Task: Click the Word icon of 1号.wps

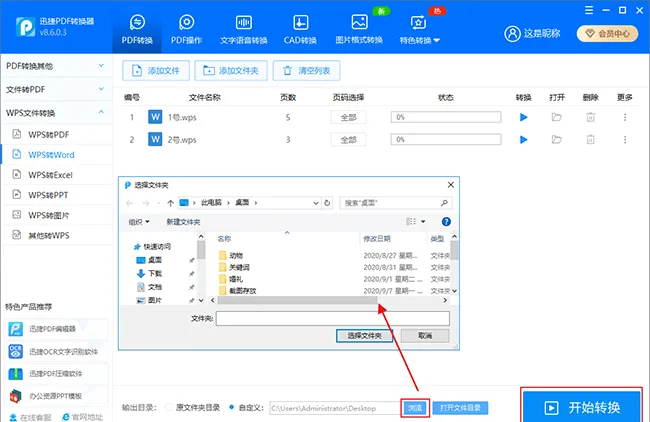Action: (155, 117)
